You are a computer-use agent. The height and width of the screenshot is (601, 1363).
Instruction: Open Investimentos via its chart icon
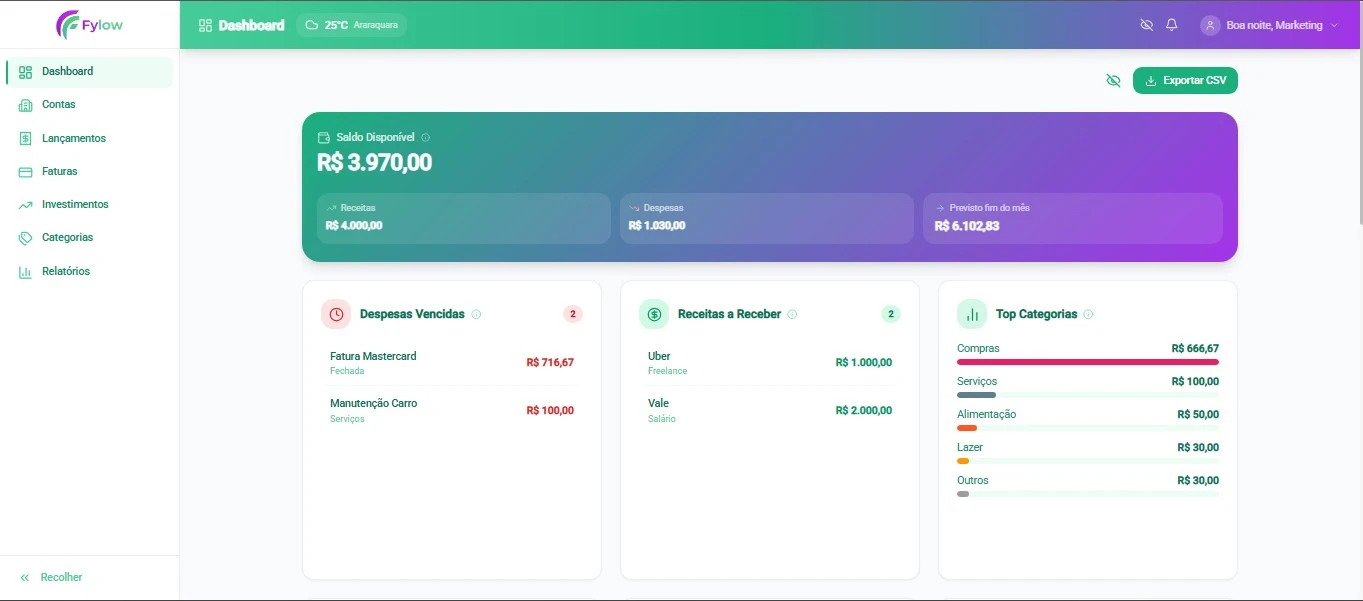[24, 204]
